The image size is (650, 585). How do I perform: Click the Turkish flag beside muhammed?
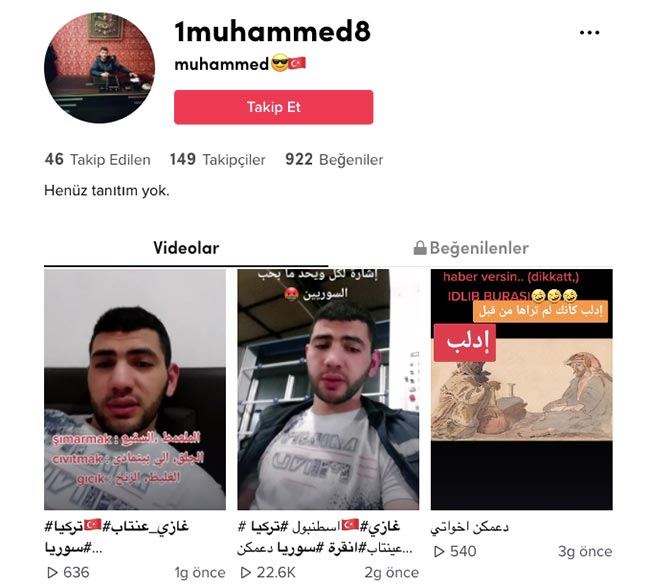click(x=297, y=63)
